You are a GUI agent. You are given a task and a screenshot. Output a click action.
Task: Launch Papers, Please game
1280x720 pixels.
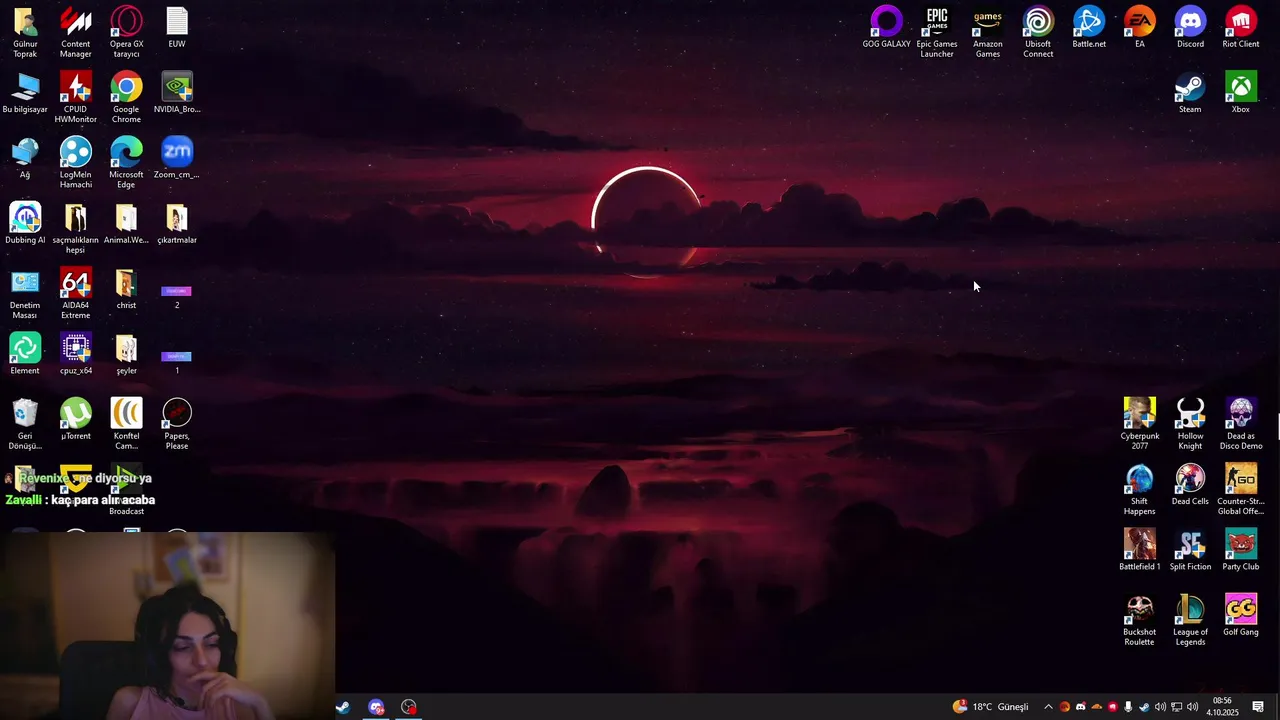tap(177, 424)
